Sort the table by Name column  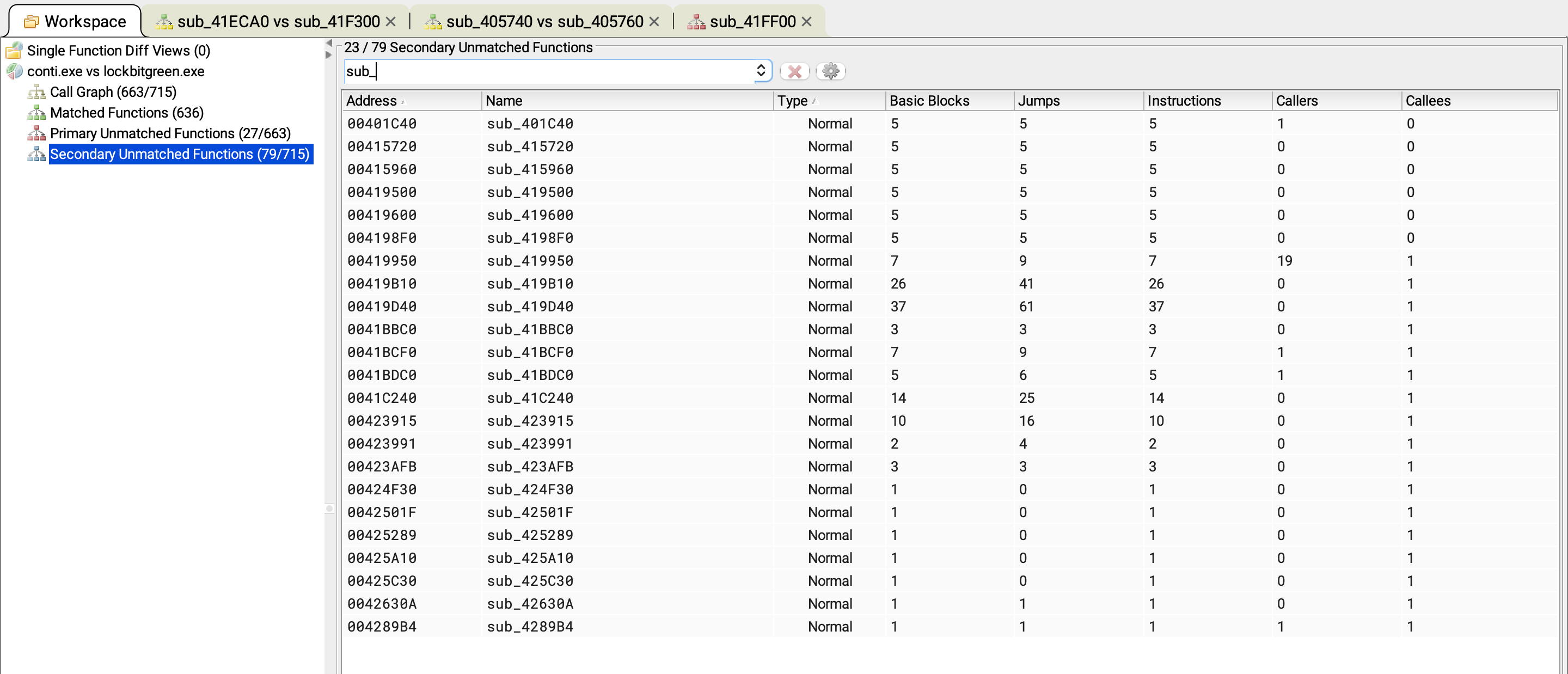627,101
